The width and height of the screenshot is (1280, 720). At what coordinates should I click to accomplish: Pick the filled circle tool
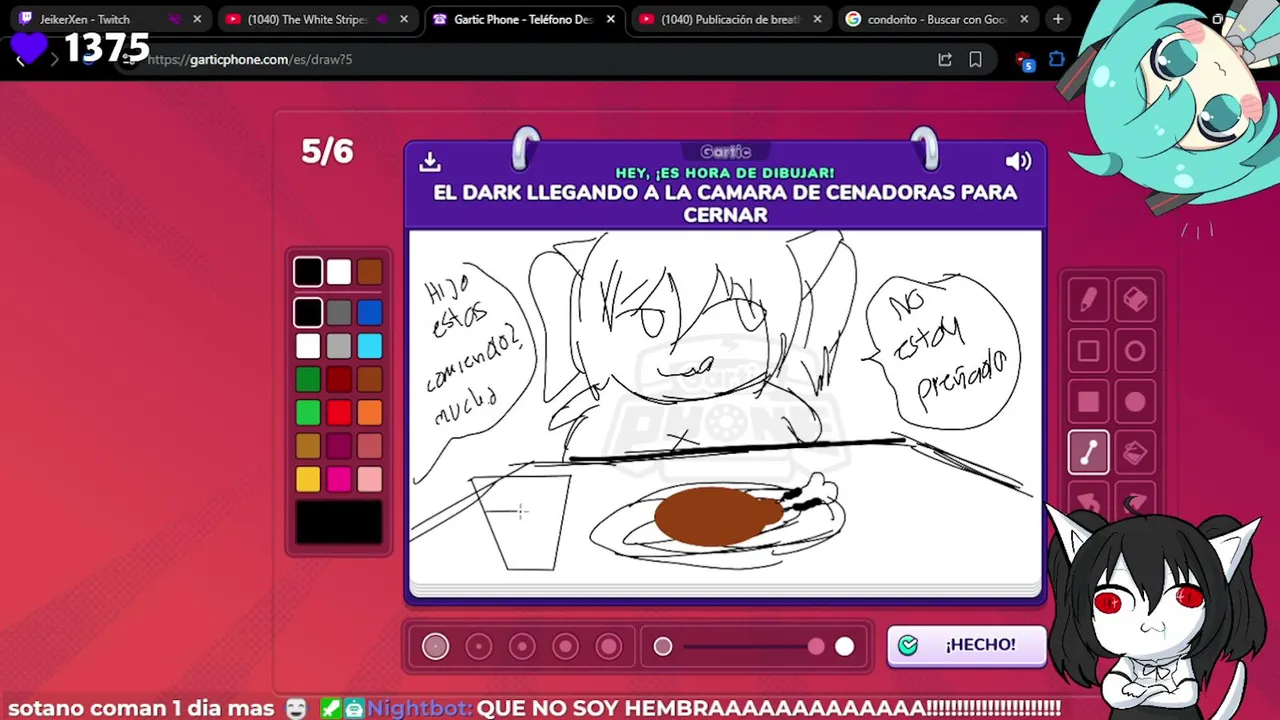(1135, 402)
